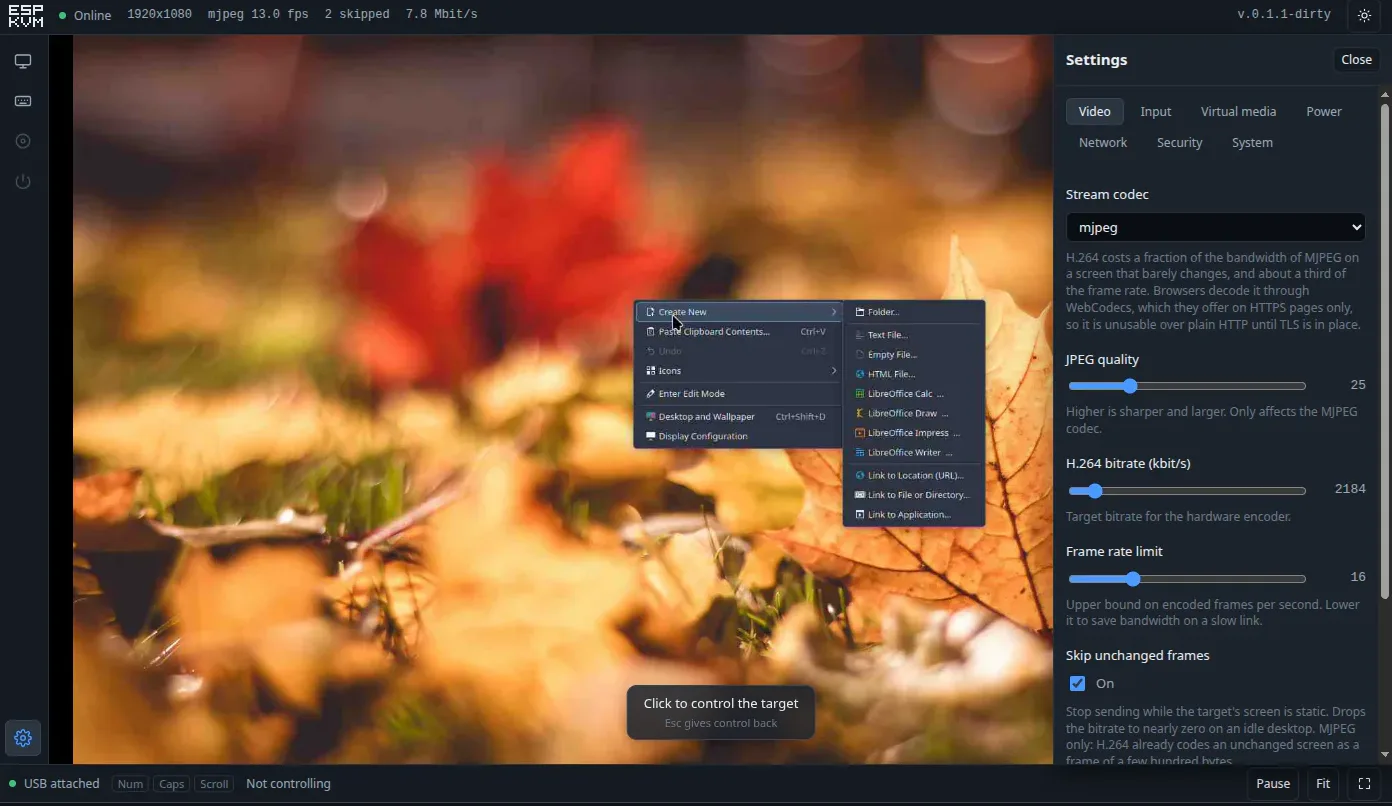Click the version label v.0.1.1-dirty

1284,15
